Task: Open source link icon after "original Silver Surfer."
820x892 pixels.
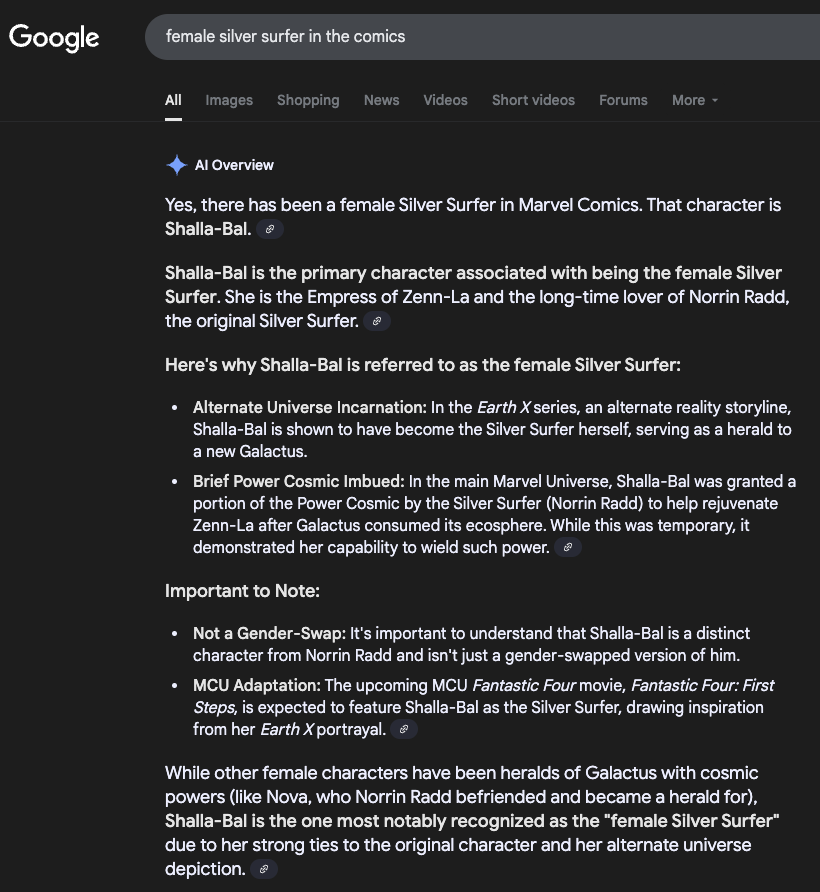Action: pyautogui.click(x=377, y=321)
